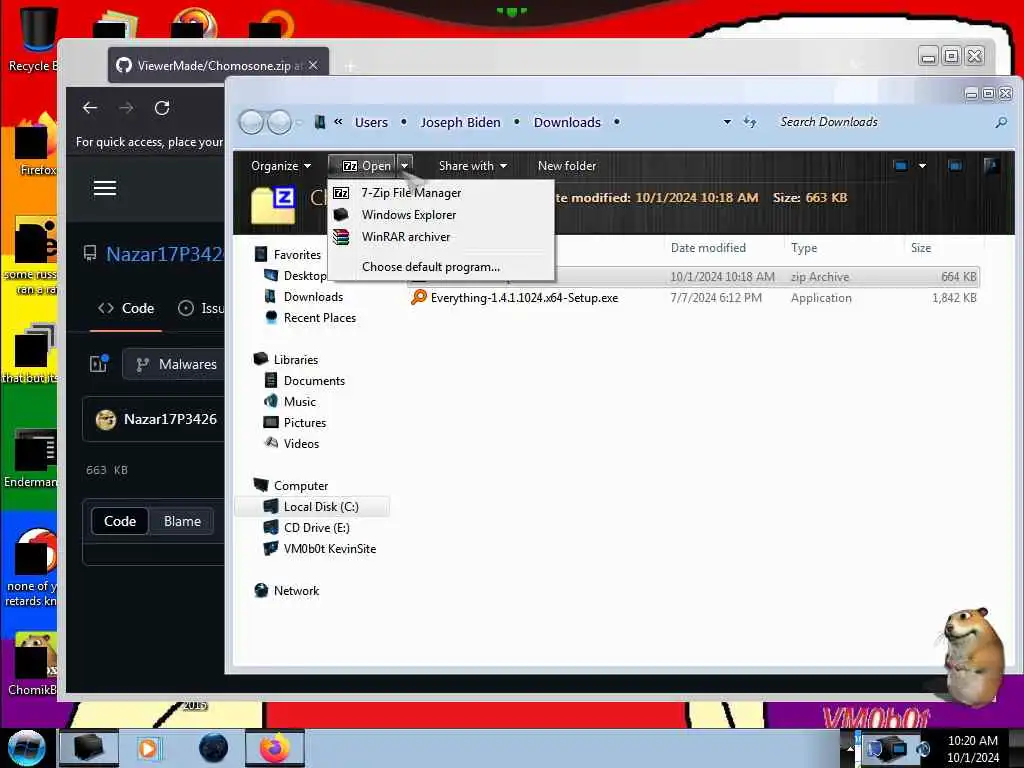Click Network in navigation pane
The image size is (1024, 768).
tap(296, 590)
